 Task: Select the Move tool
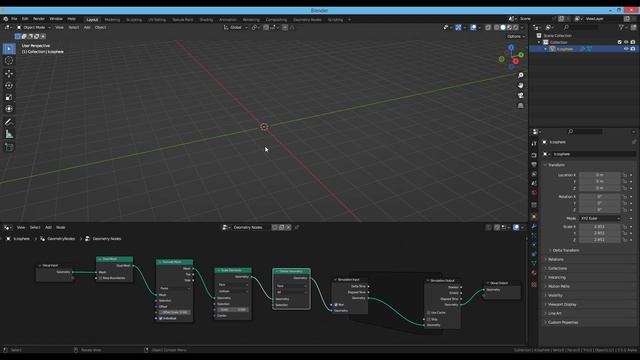click(9, 74)
